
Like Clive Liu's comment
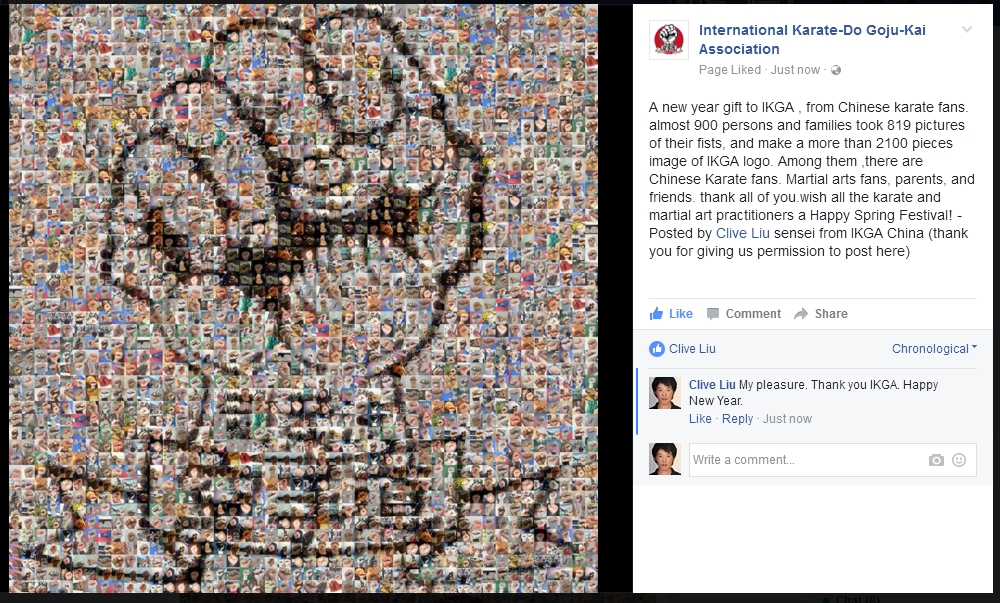[700, 419]
